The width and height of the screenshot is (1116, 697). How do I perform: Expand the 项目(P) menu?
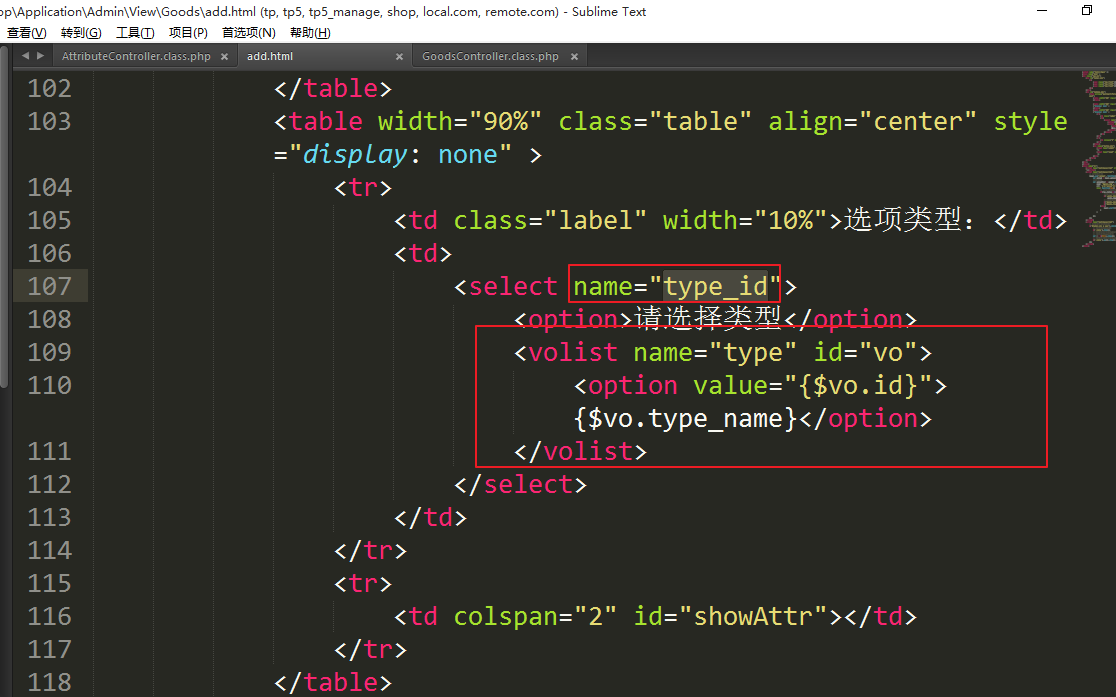coord(188,33)
